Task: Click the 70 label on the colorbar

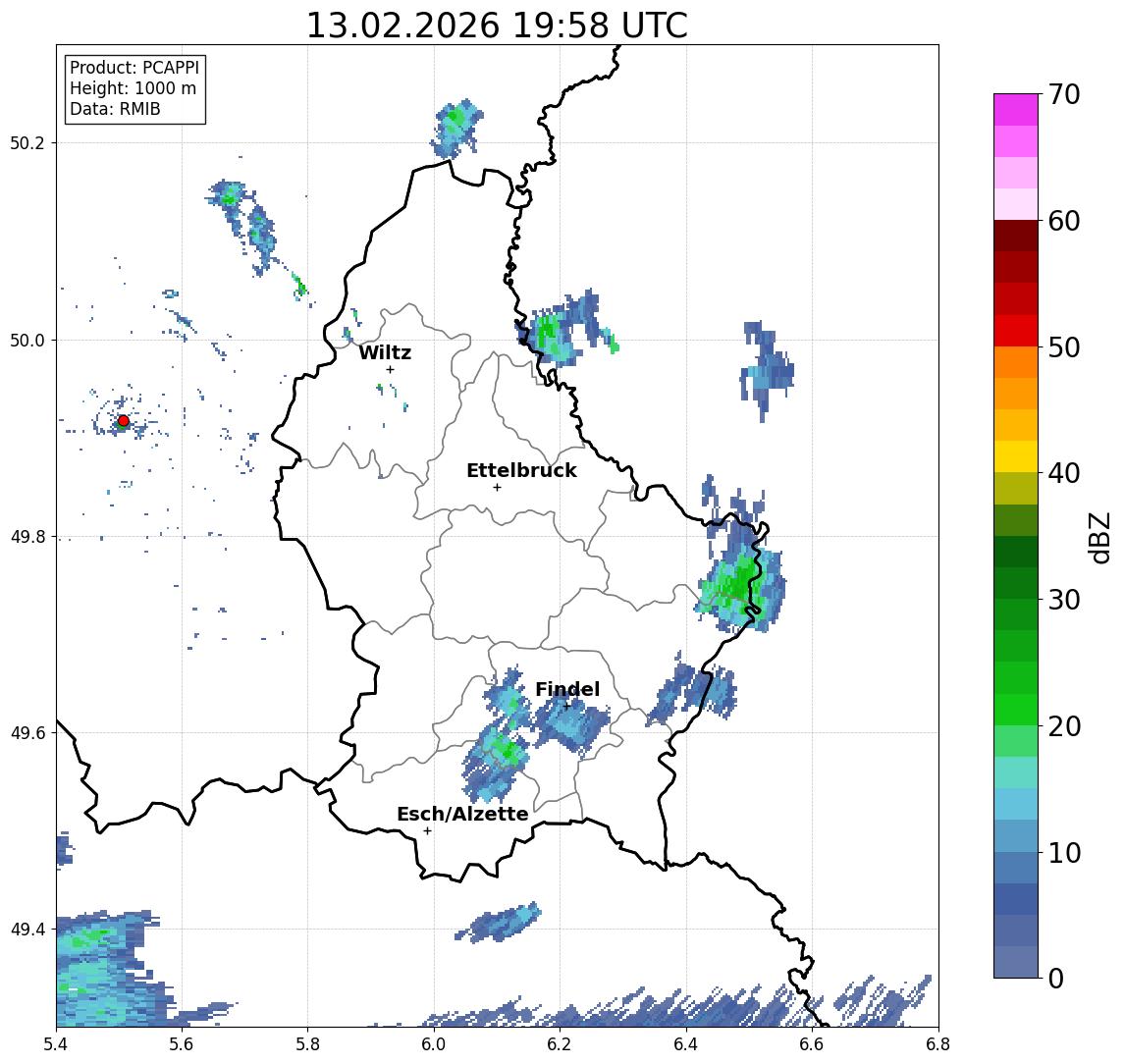Action: coord(1063,94)
